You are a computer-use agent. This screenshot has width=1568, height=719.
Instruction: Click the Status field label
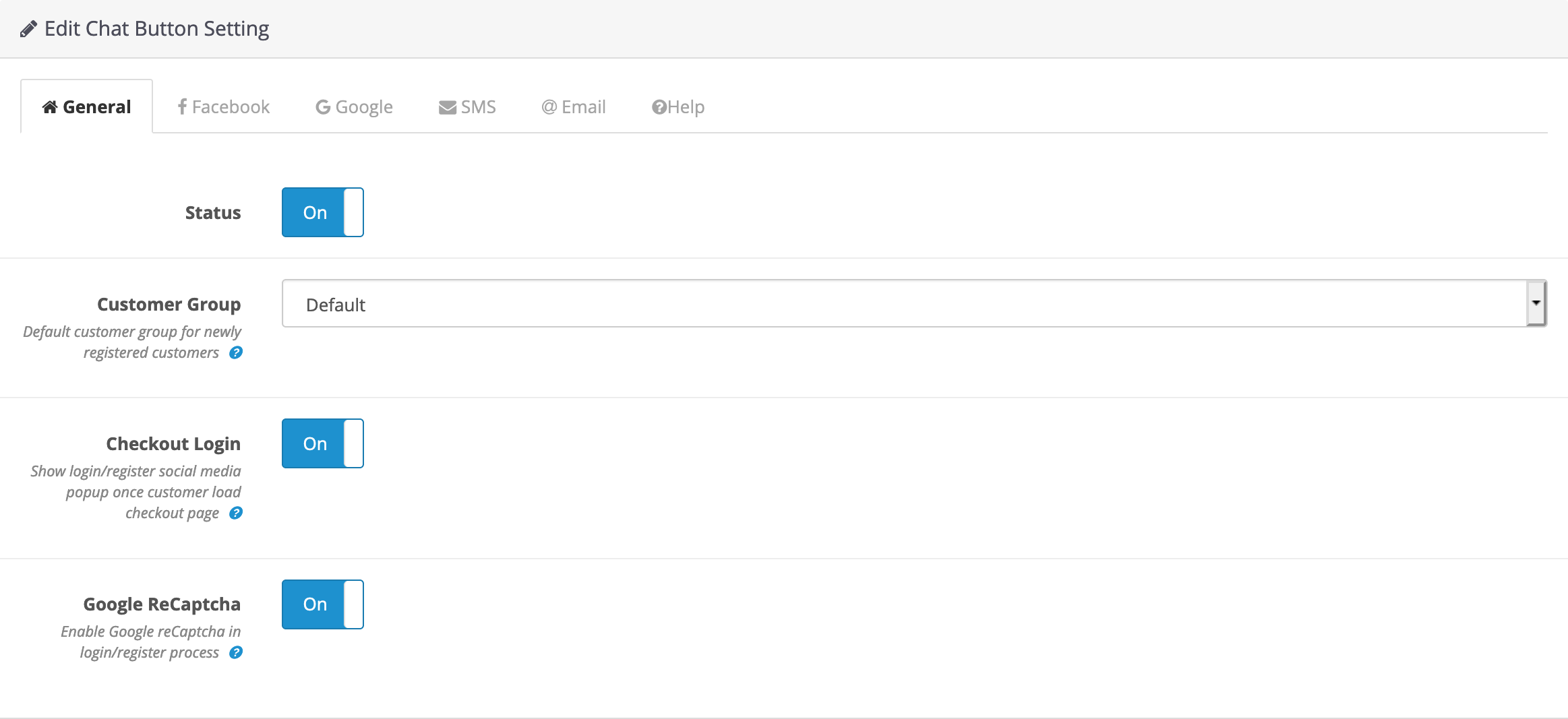tap(213, 213)
